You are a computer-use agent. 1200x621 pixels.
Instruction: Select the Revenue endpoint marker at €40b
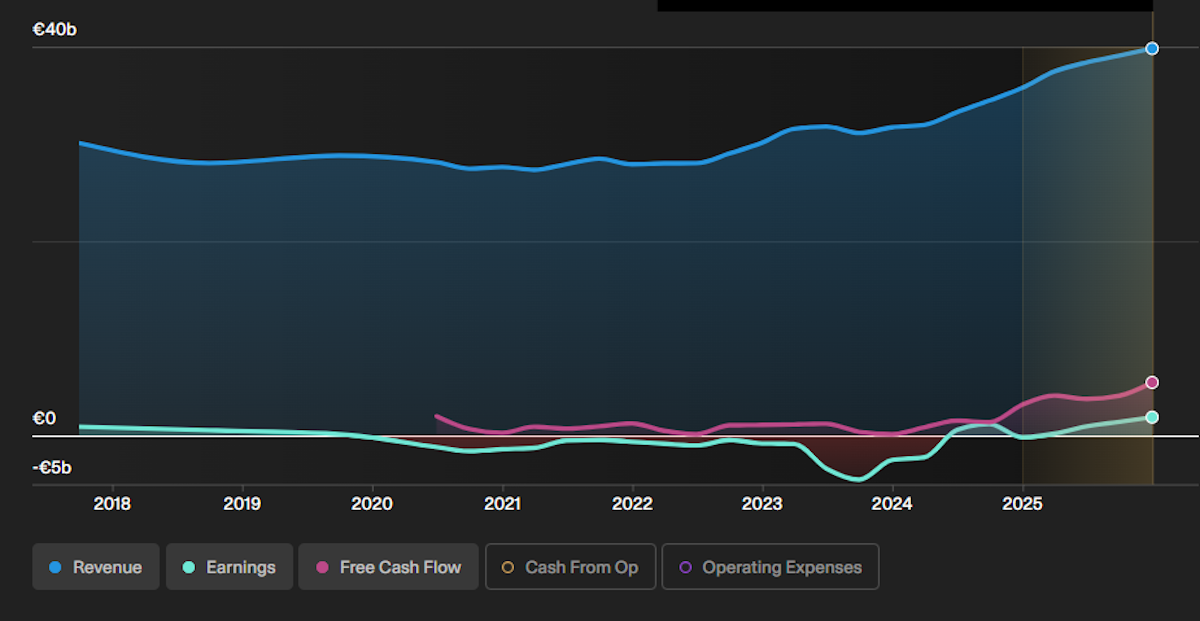1152,48
